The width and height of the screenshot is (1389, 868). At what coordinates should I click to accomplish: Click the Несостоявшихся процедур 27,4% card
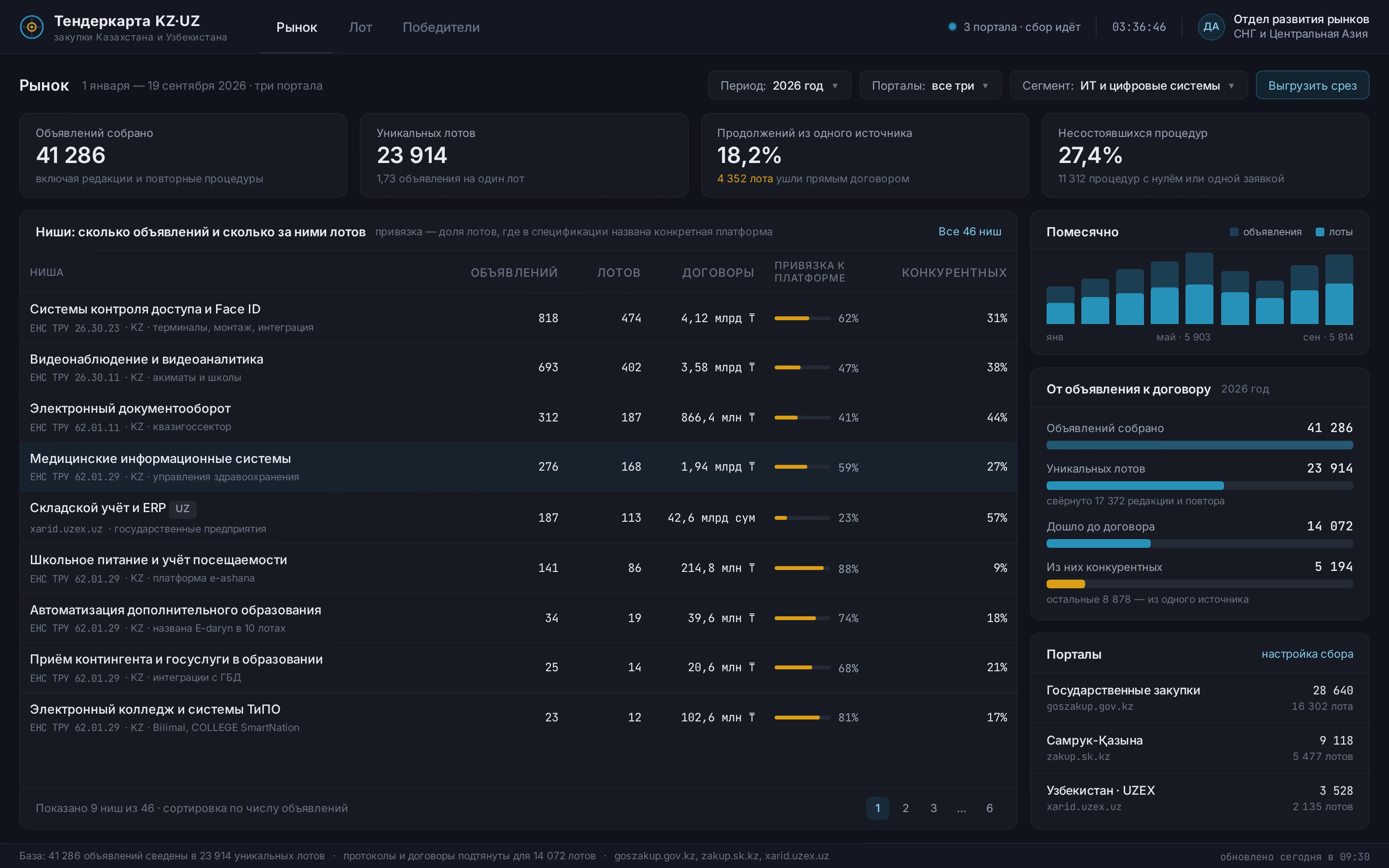tap(1205, 155)
